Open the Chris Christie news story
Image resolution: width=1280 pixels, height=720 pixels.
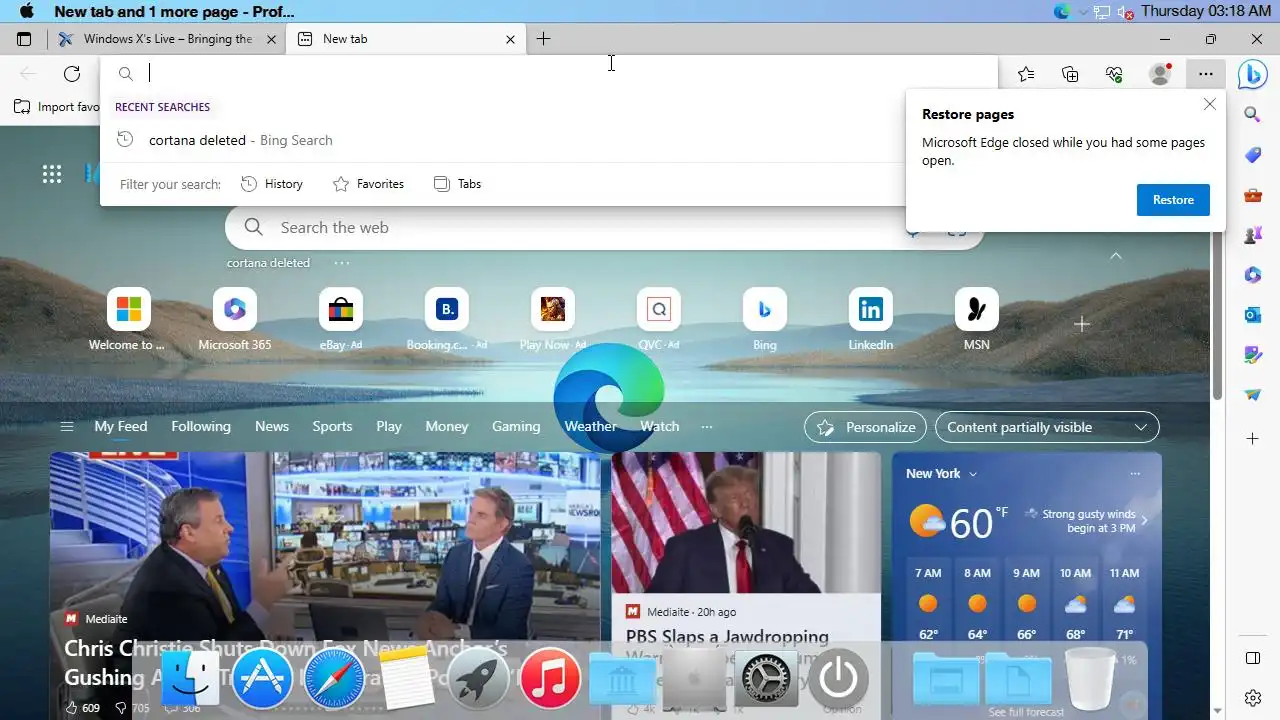click(x=325, y=586)
